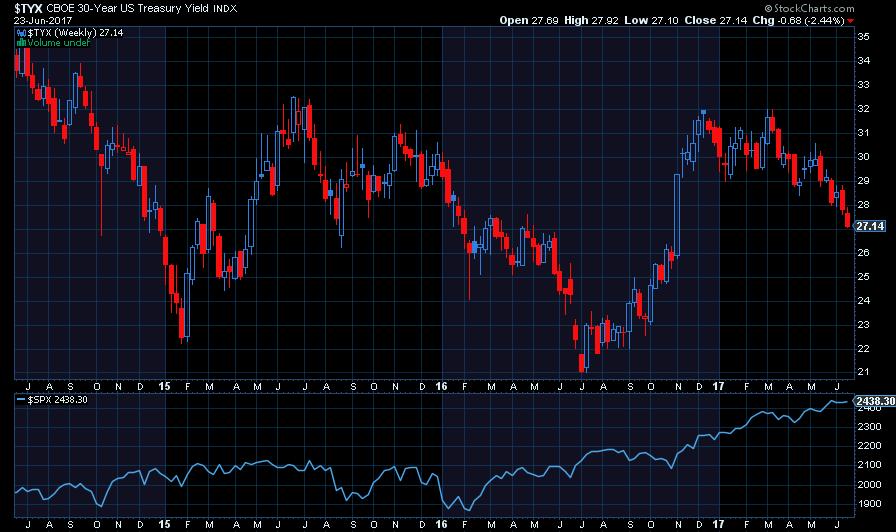Click the candlestick icon beside $TYX (Weekly)
The image size is (896, 532).
click(22, 33)
